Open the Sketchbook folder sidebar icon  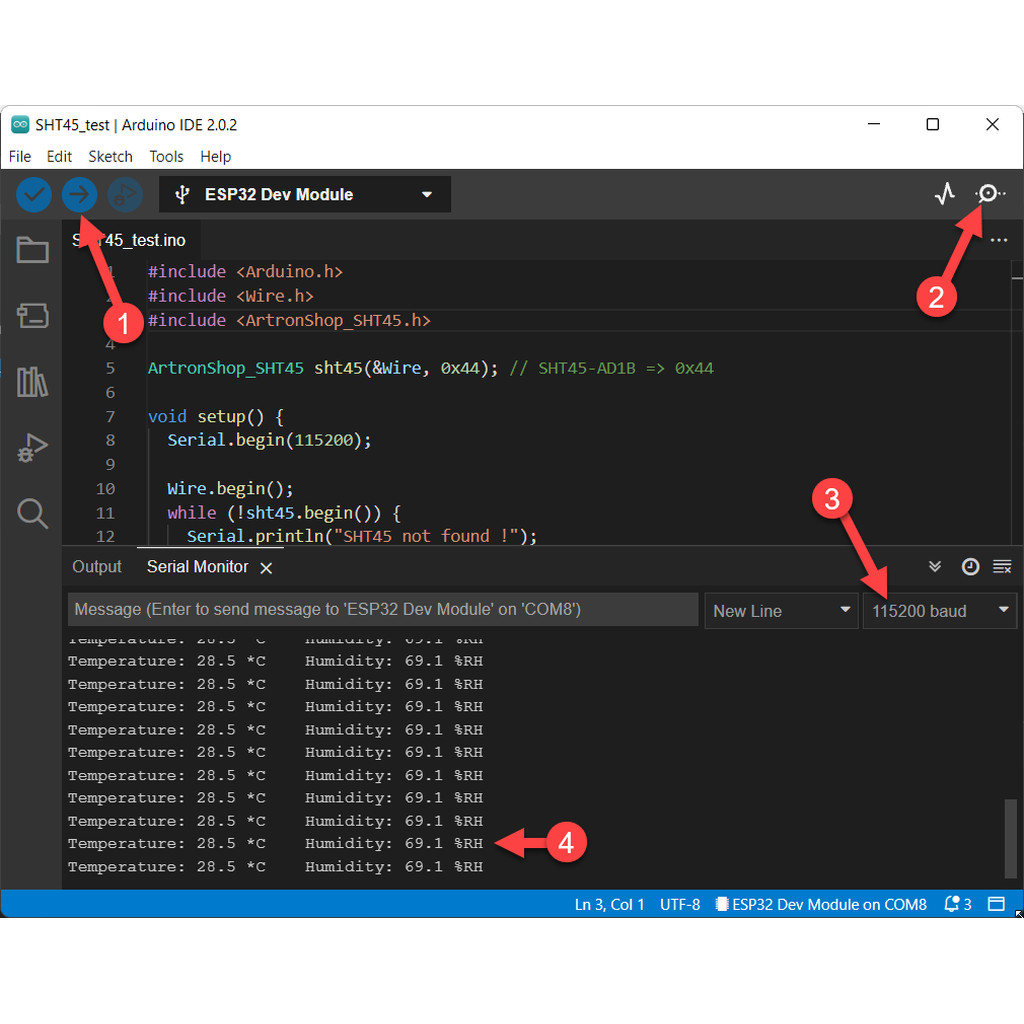[x=33, y=250]
